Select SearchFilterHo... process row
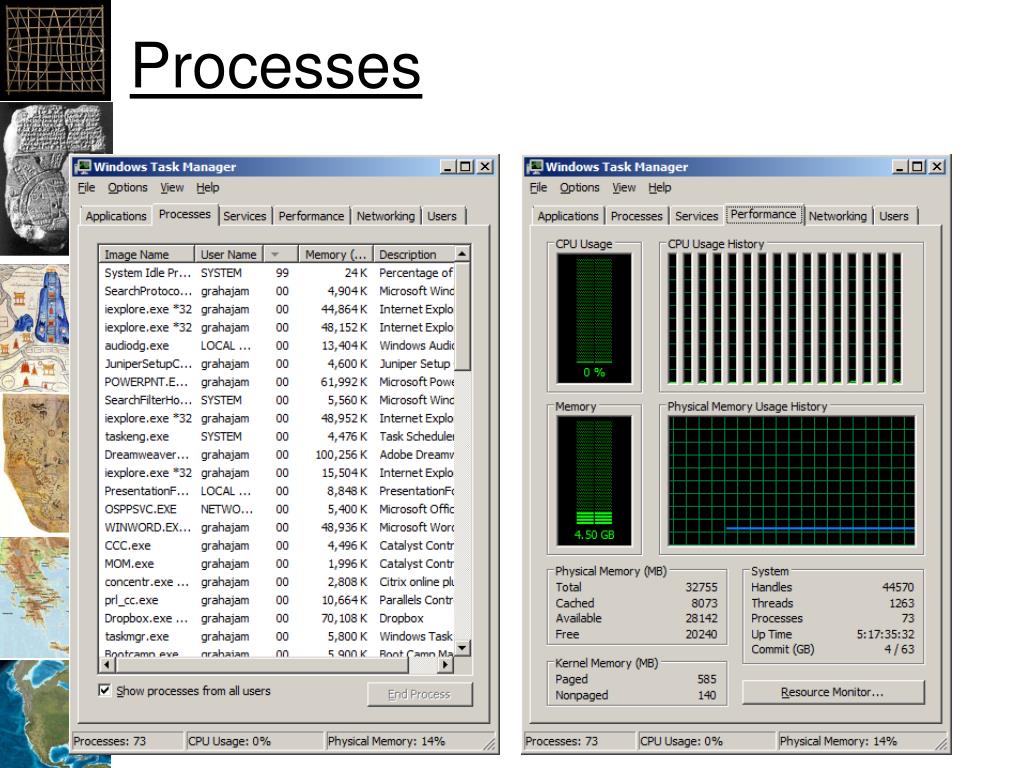 pyautogui.click(x=277, y=400)
